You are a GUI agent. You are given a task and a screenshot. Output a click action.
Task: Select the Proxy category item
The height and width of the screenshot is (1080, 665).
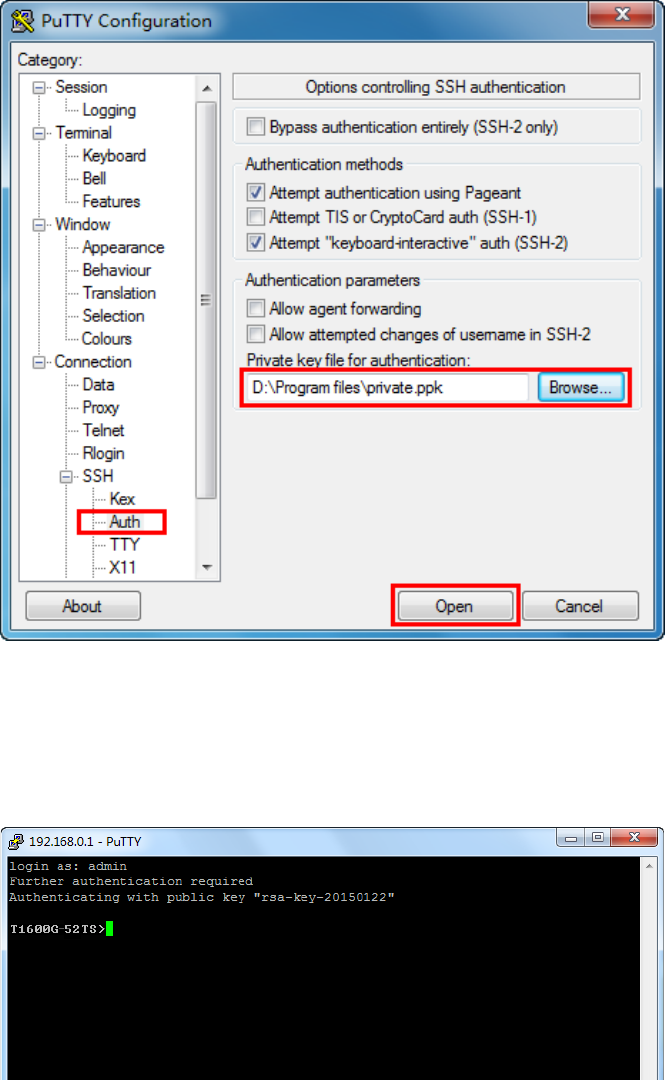pos(101,408)
